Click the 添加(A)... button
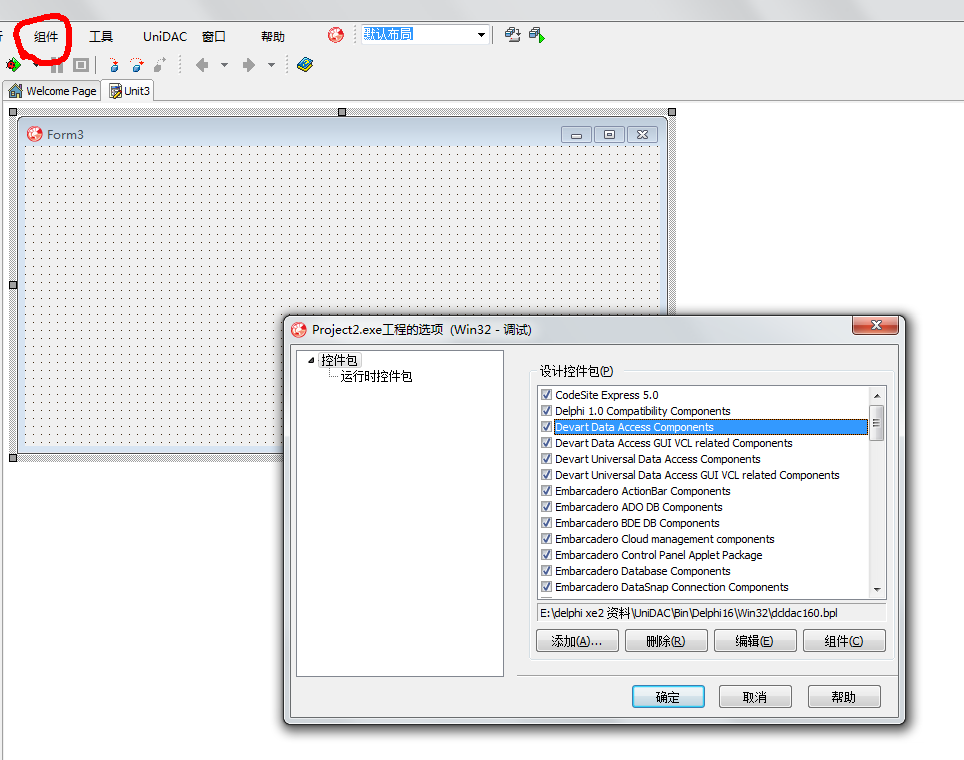The width and height of the screenshot is (964, 760). [577, 641]
